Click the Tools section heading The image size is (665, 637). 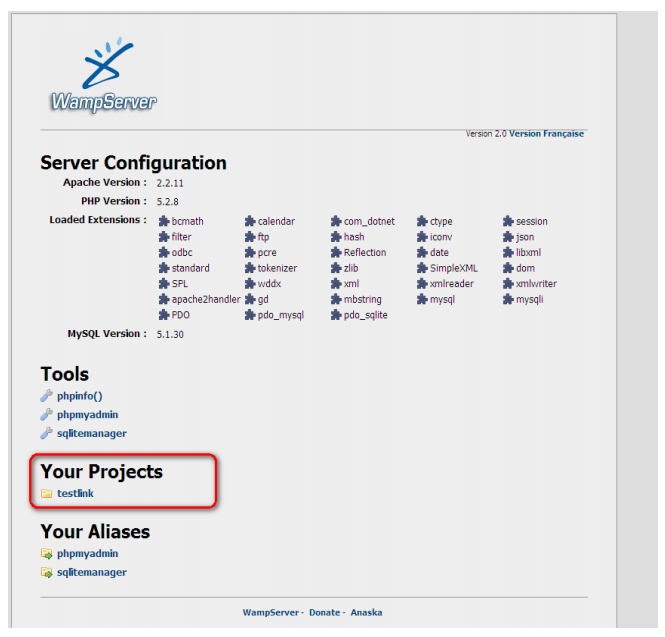[65, 374]
